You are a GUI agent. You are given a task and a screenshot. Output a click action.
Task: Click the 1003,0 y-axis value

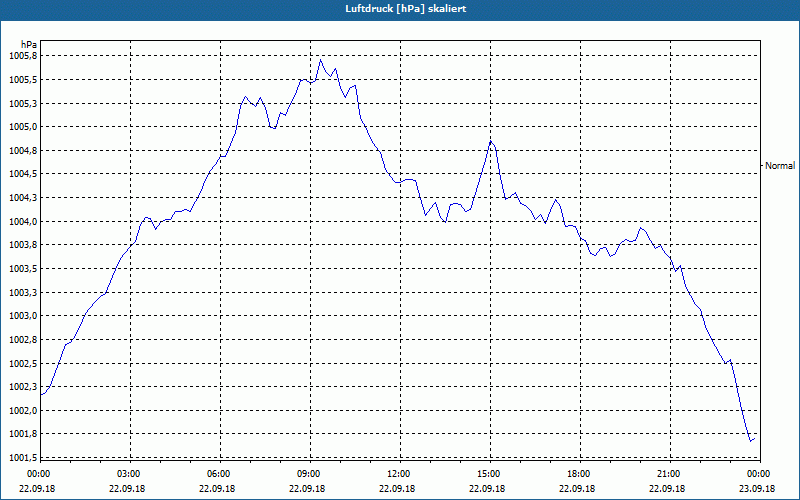click(x=23, y=316)
